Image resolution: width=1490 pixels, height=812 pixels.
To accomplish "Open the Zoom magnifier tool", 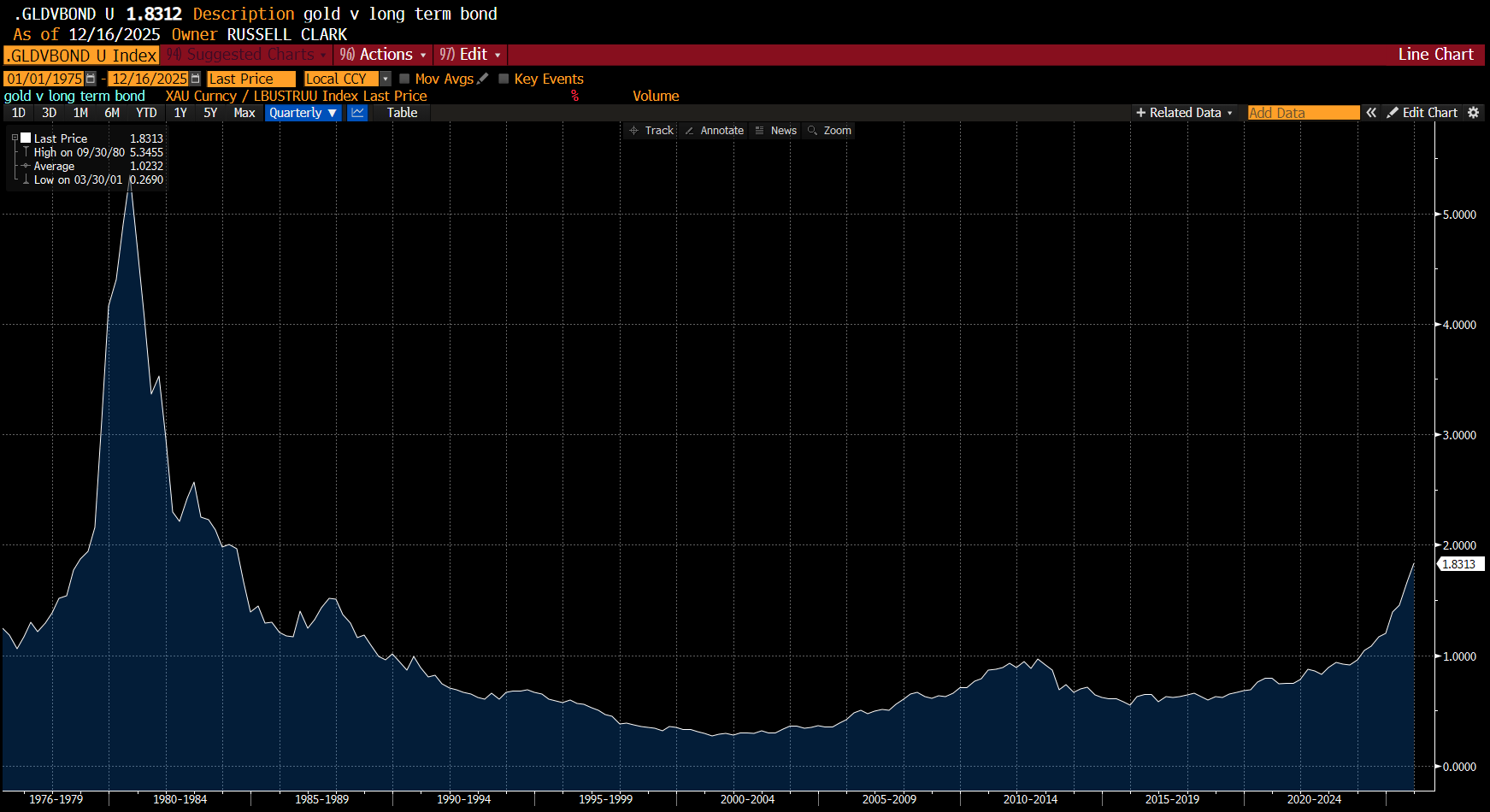I will (830, 131).
